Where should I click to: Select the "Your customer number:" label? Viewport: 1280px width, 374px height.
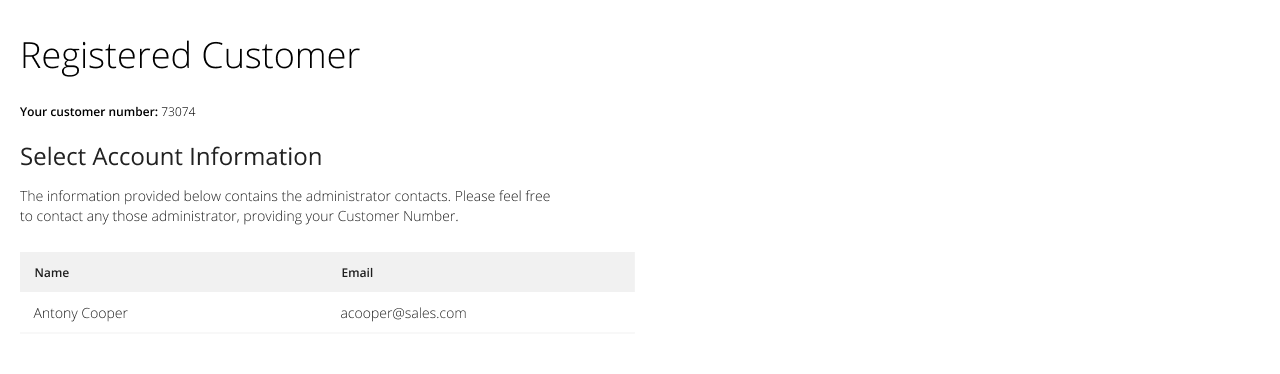(89, 112)
